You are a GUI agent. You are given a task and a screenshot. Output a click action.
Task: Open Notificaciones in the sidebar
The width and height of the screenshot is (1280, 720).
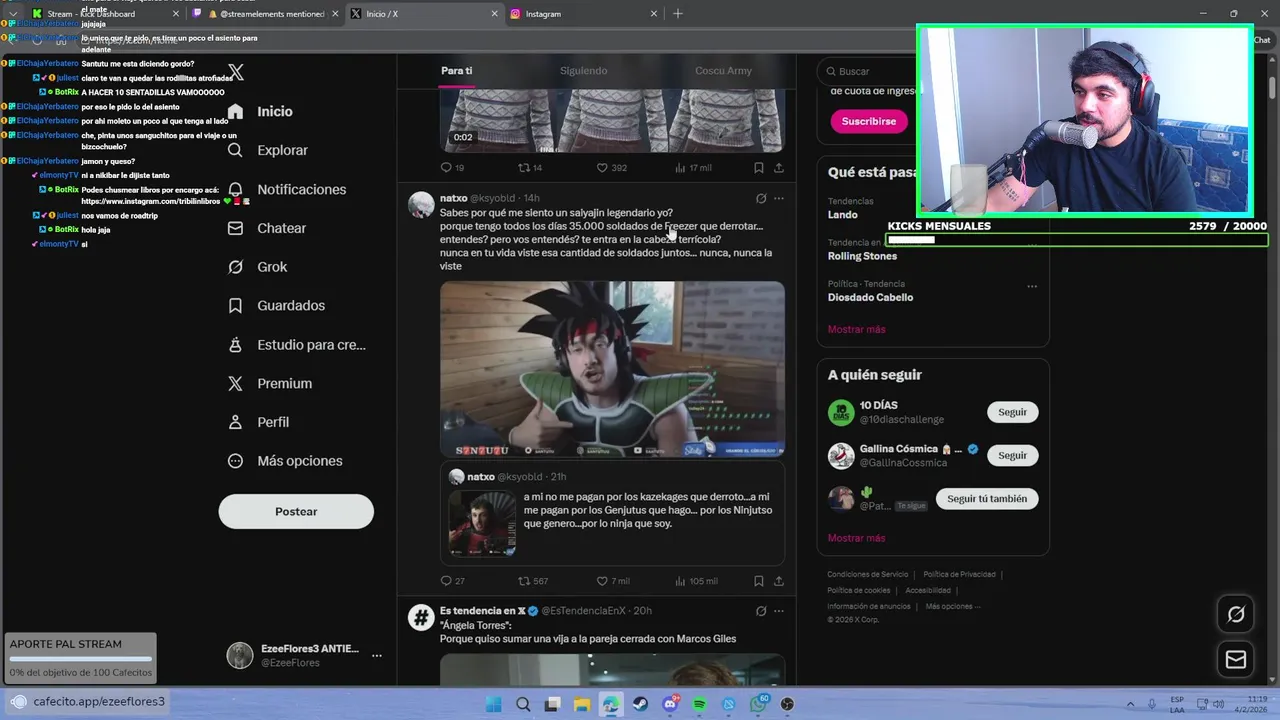tap(286, 189)
